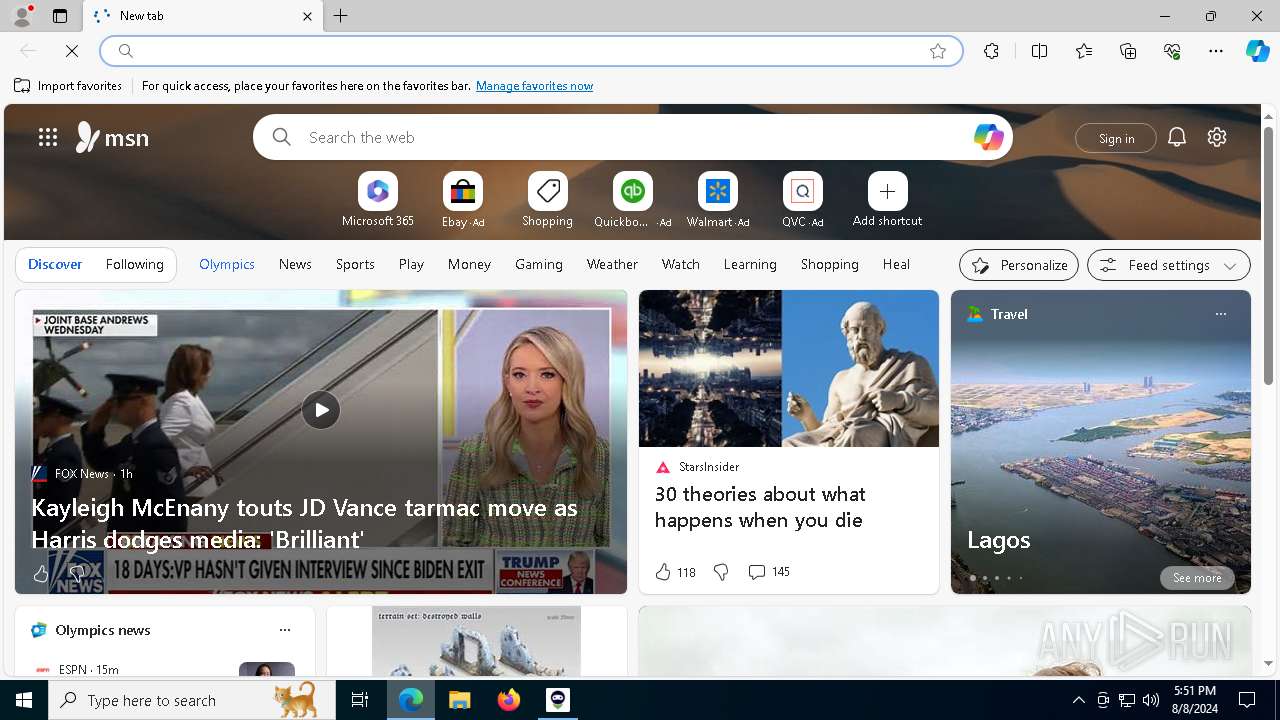Add this page to favorites star
The height and width of the screenshot is (720, 1280).
point(937,51)
